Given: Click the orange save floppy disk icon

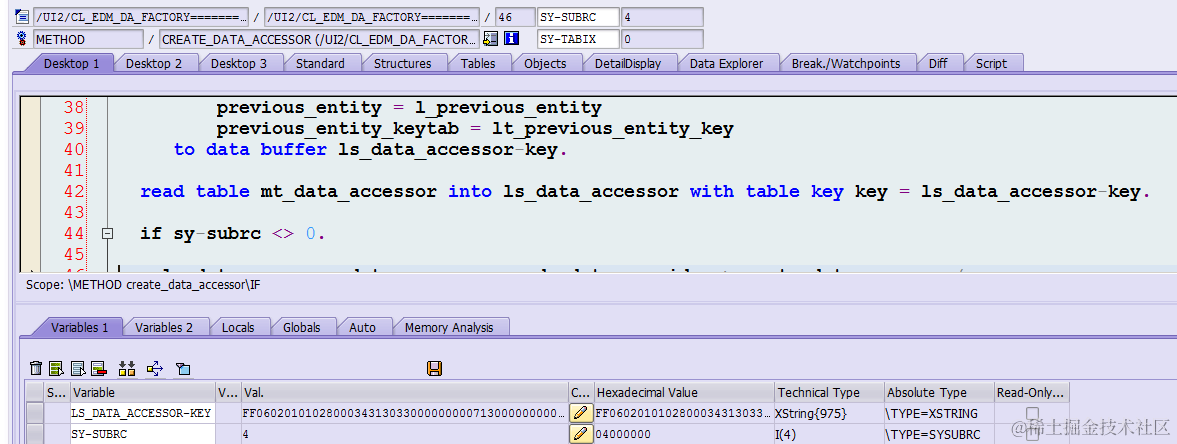Looking at the screenshot, I should [x=434, y=368].
